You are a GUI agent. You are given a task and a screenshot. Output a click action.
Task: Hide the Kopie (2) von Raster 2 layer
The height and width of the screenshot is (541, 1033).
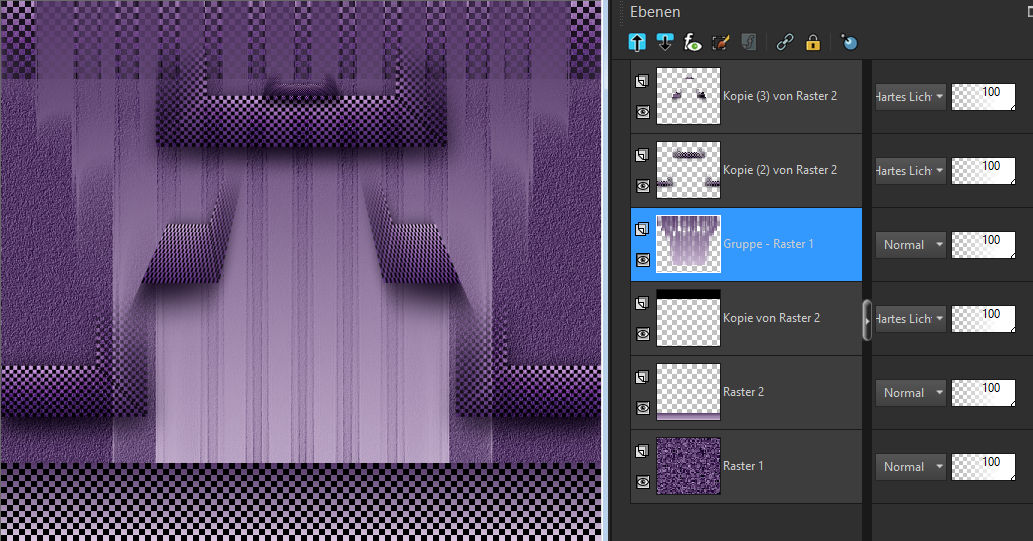point(642,186)
